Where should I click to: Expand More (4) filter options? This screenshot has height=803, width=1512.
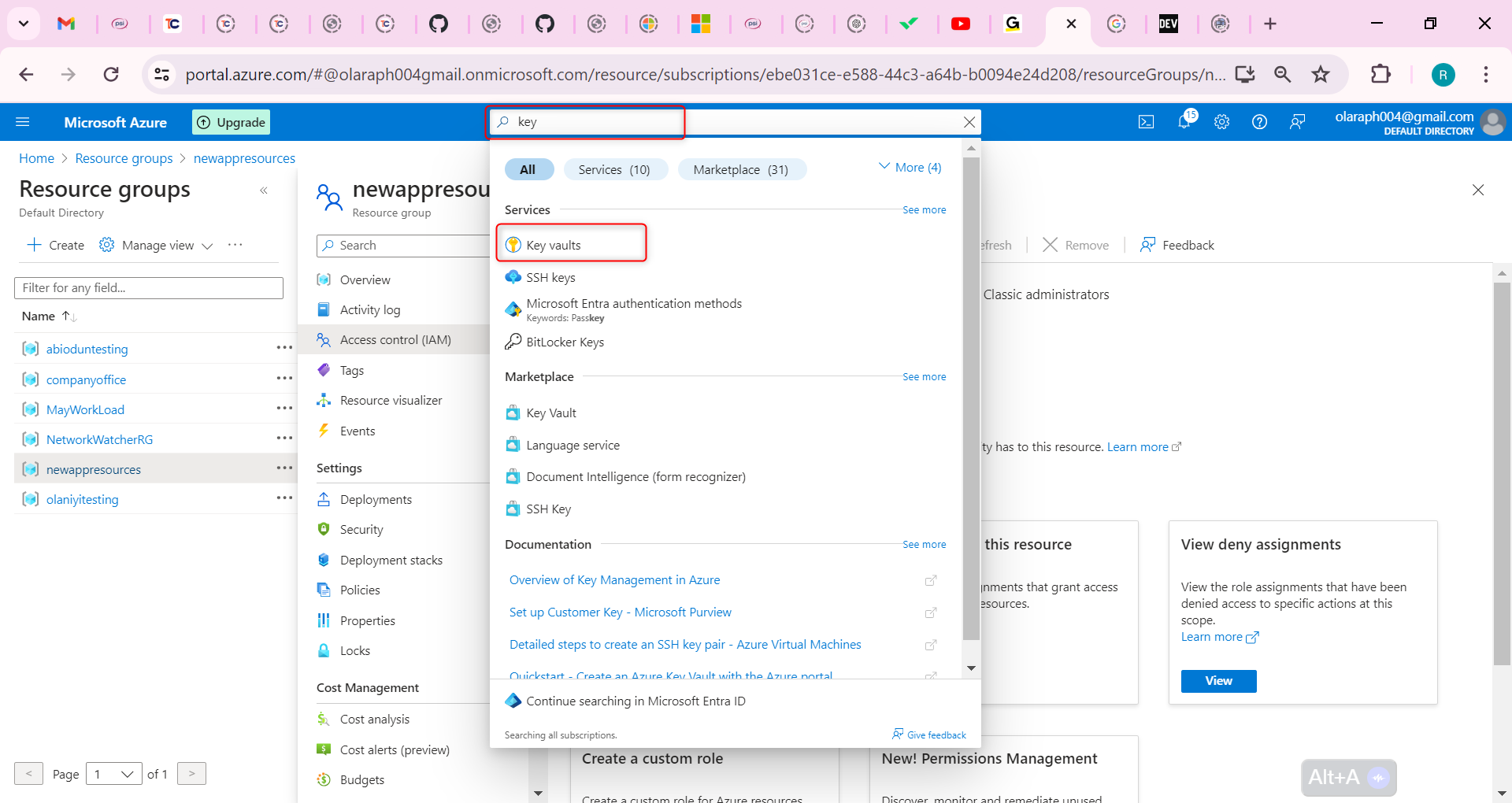point(910,167)
